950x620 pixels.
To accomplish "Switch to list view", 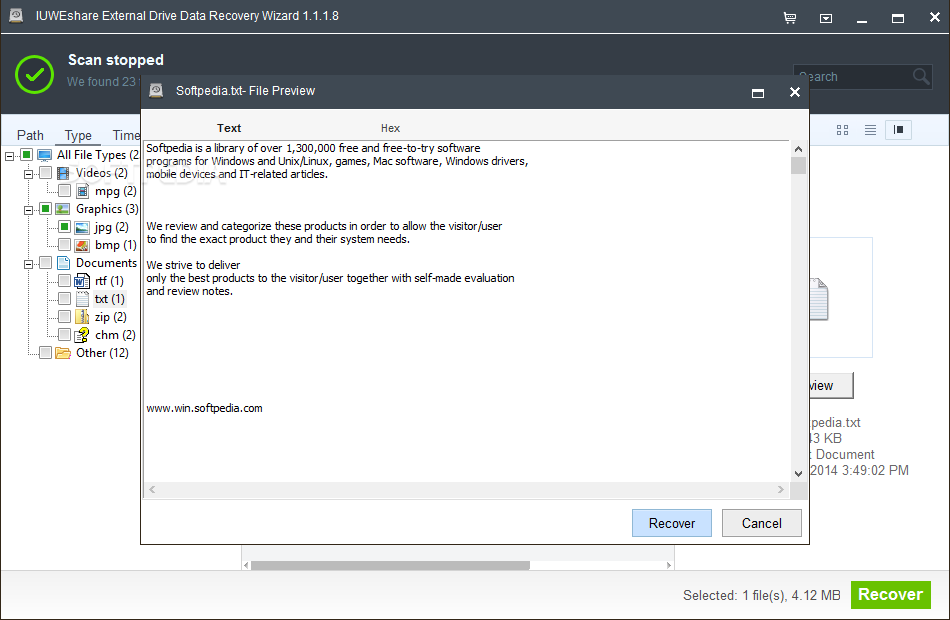I will point(870,130).
